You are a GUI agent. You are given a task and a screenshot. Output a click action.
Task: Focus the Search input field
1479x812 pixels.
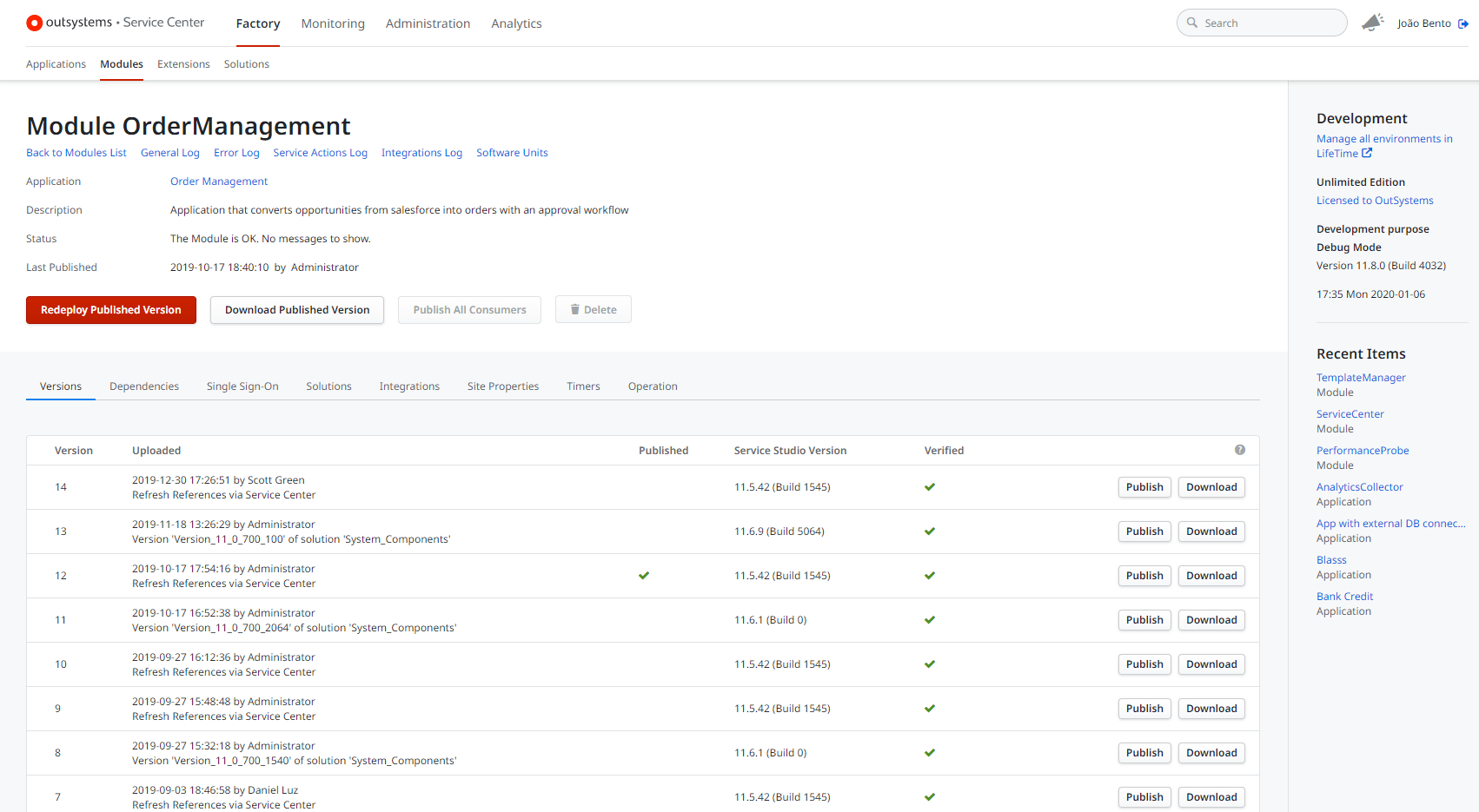1269,23
